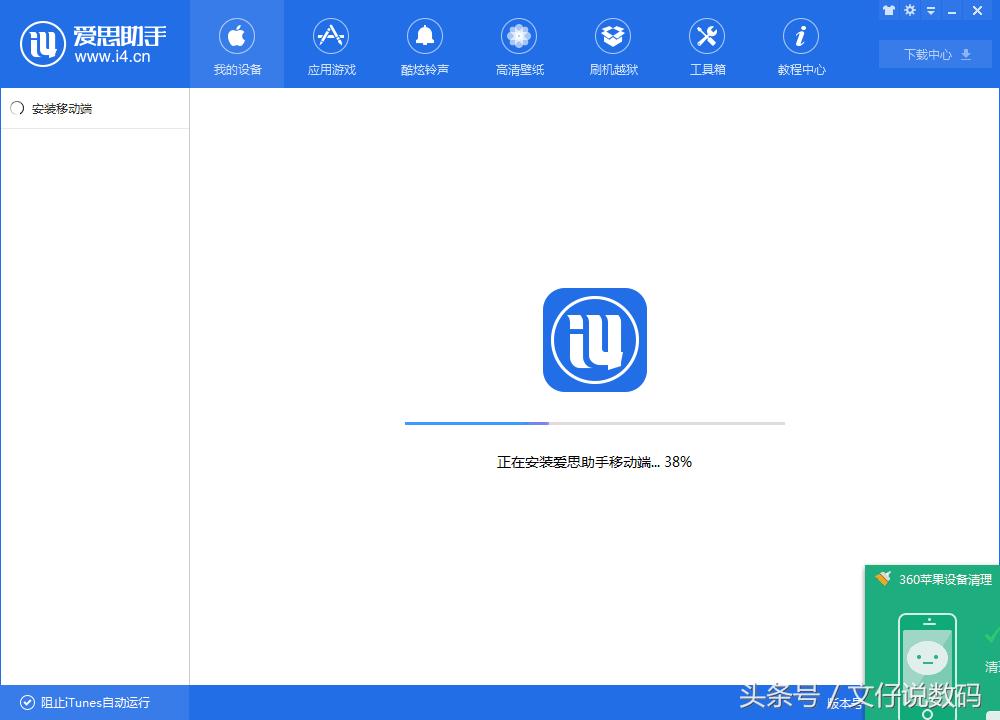Open the skin/theme shirt icon
Screen dimensions: 1000x720
click(x=889, y=10)
